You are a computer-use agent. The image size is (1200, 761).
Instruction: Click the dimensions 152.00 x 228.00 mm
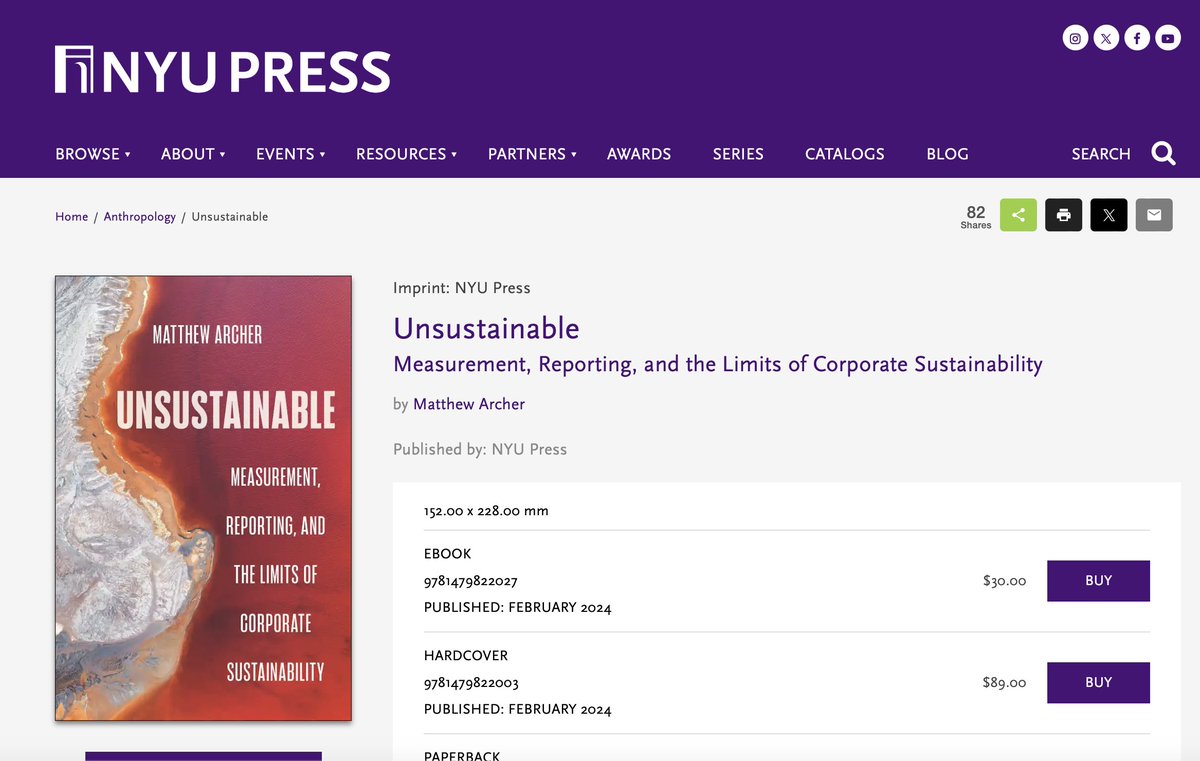click(x=486, y=511)
